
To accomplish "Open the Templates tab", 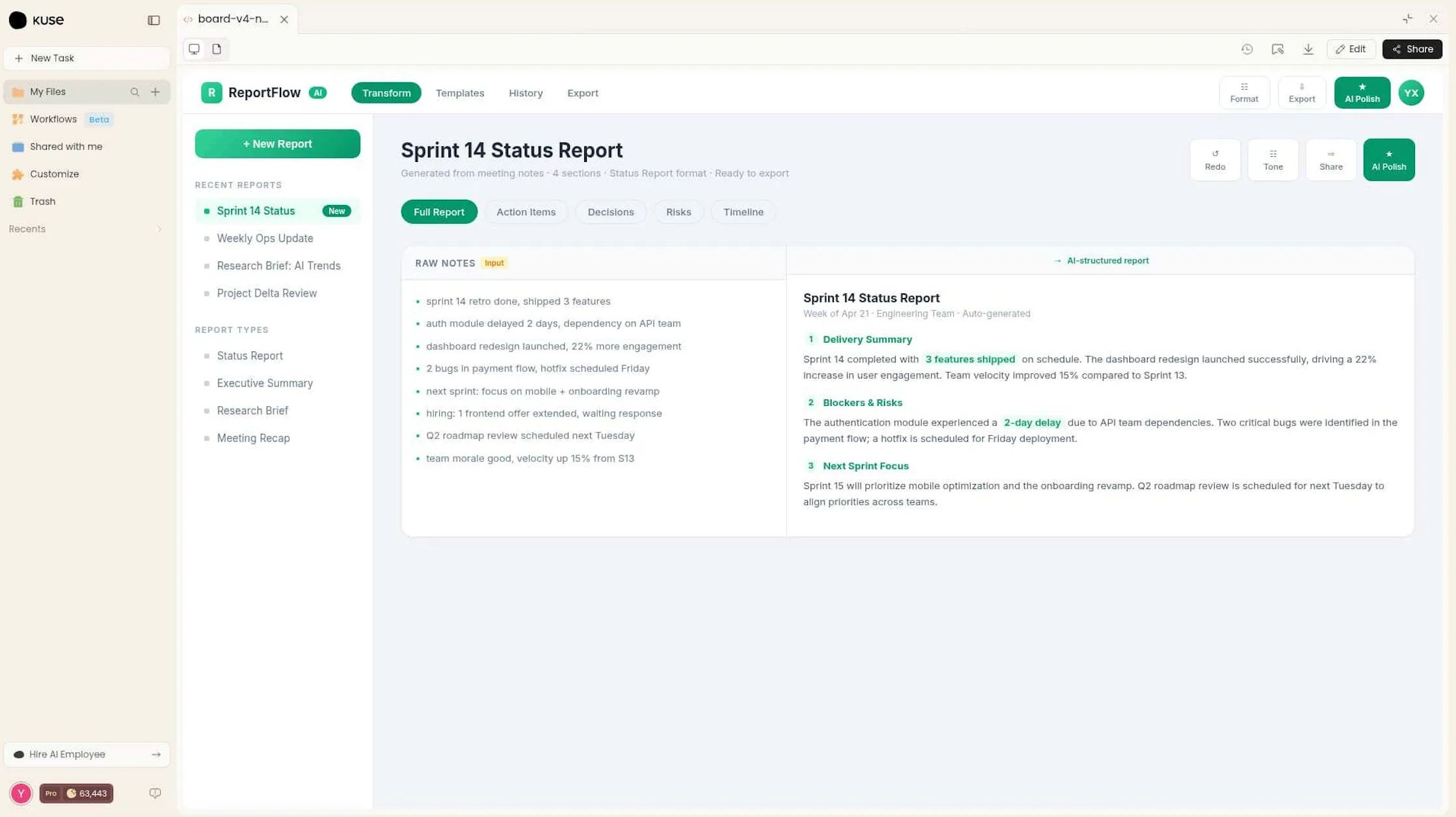I will coord(460,93).
